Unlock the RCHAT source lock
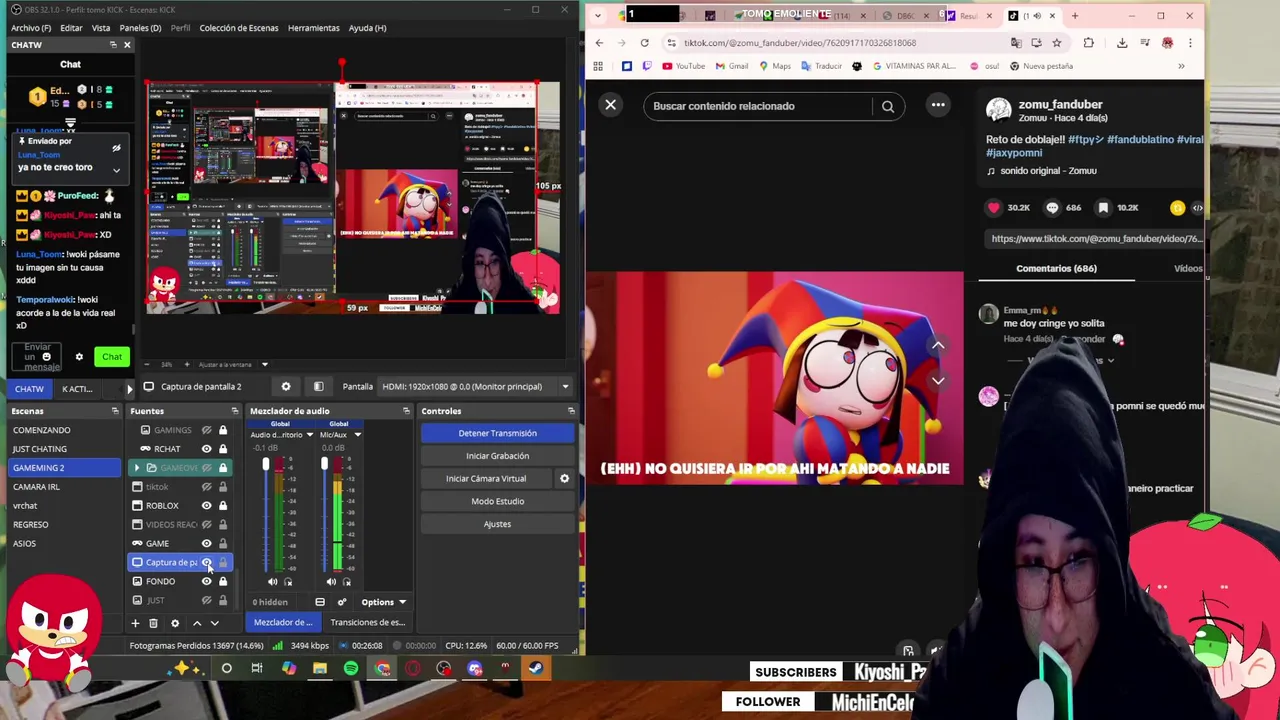This screenshot has height=720, width=1280. [223, 449]
